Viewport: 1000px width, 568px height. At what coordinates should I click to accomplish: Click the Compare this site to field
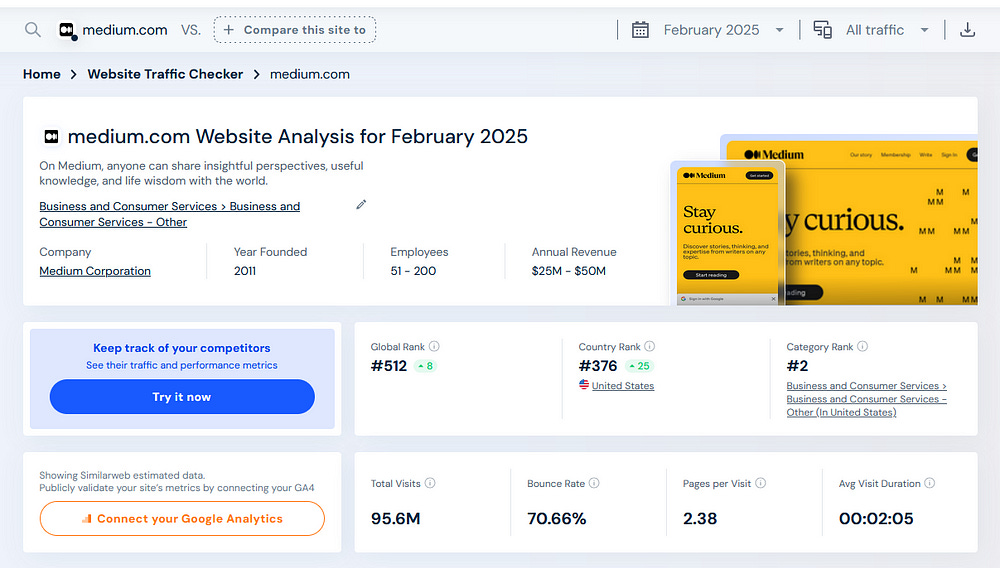pos(295,30)
